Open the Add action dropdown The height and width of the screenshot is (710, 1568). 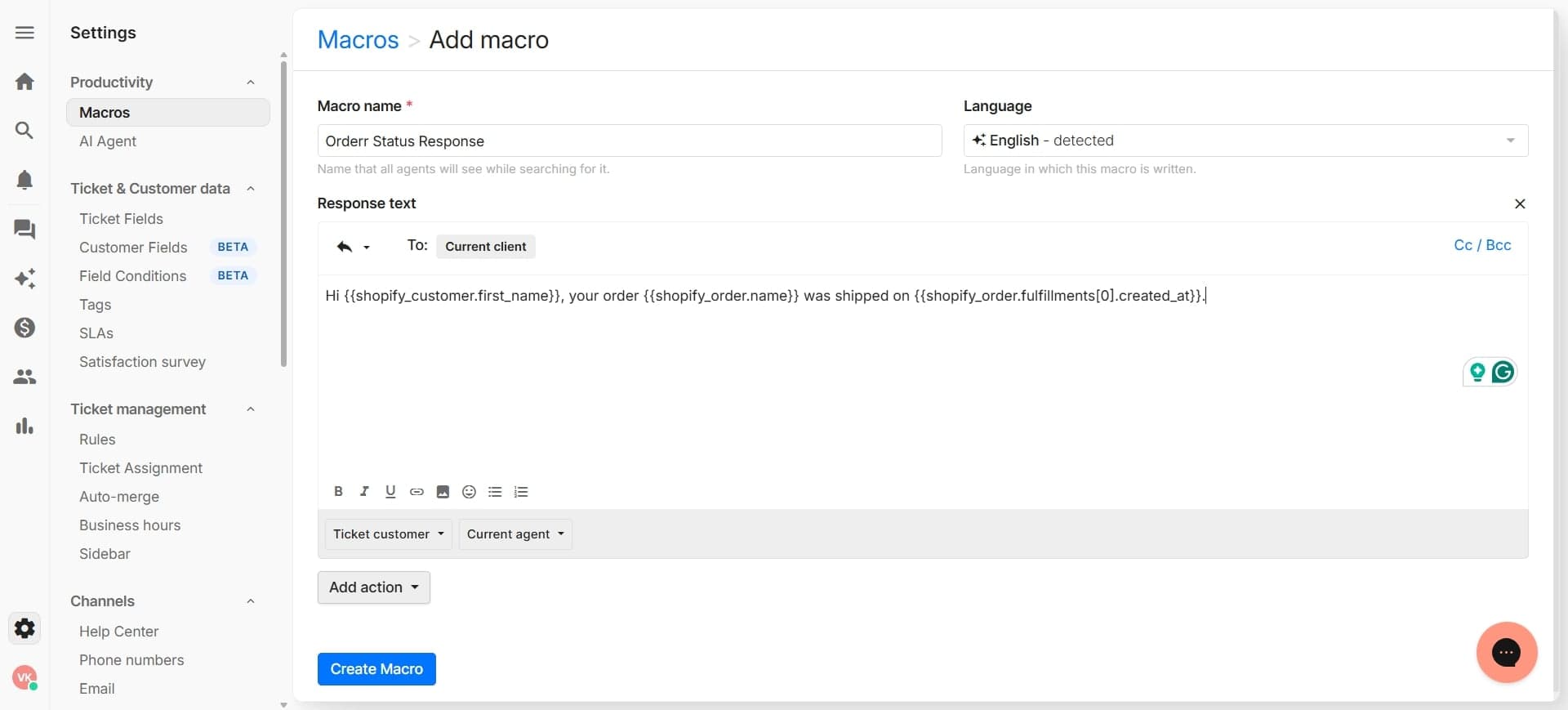(373, 587)
